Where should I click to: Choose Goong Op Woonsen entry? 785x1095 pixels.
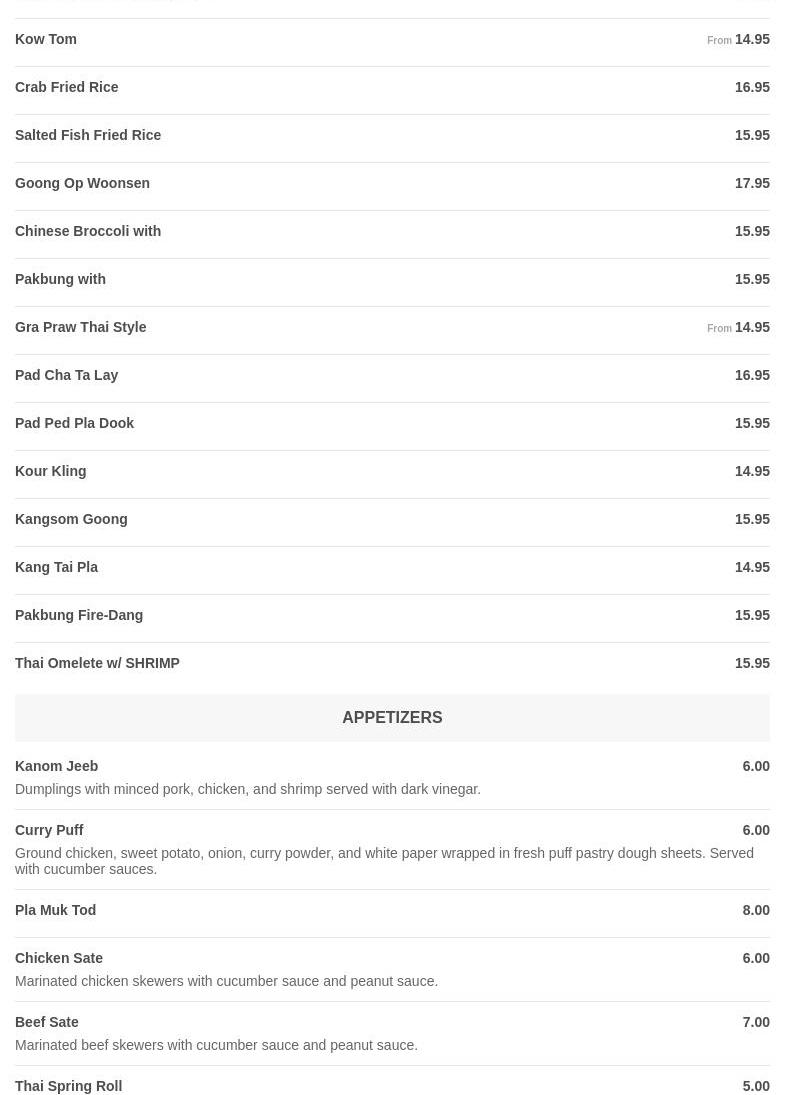point(82,183)
